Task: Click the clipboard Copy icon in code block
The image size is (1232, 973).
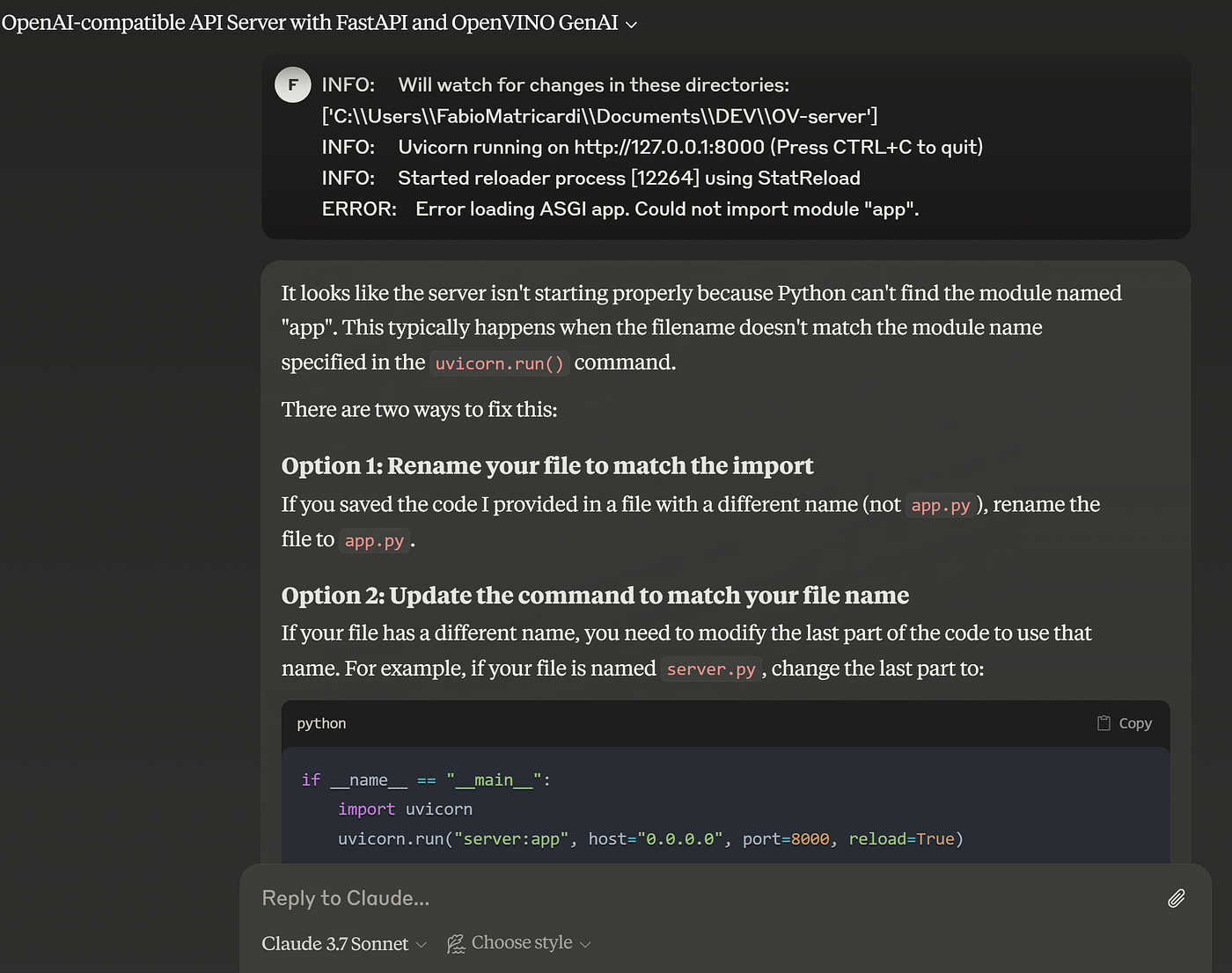Action: point(1104,723)
